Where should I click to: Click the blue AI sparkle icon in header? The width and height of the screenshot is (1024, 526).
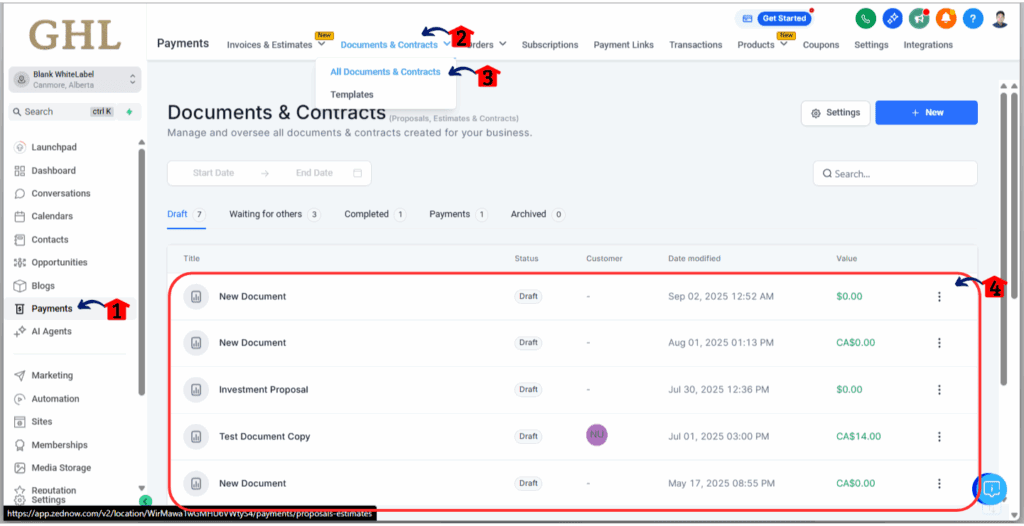click(892, 19)
